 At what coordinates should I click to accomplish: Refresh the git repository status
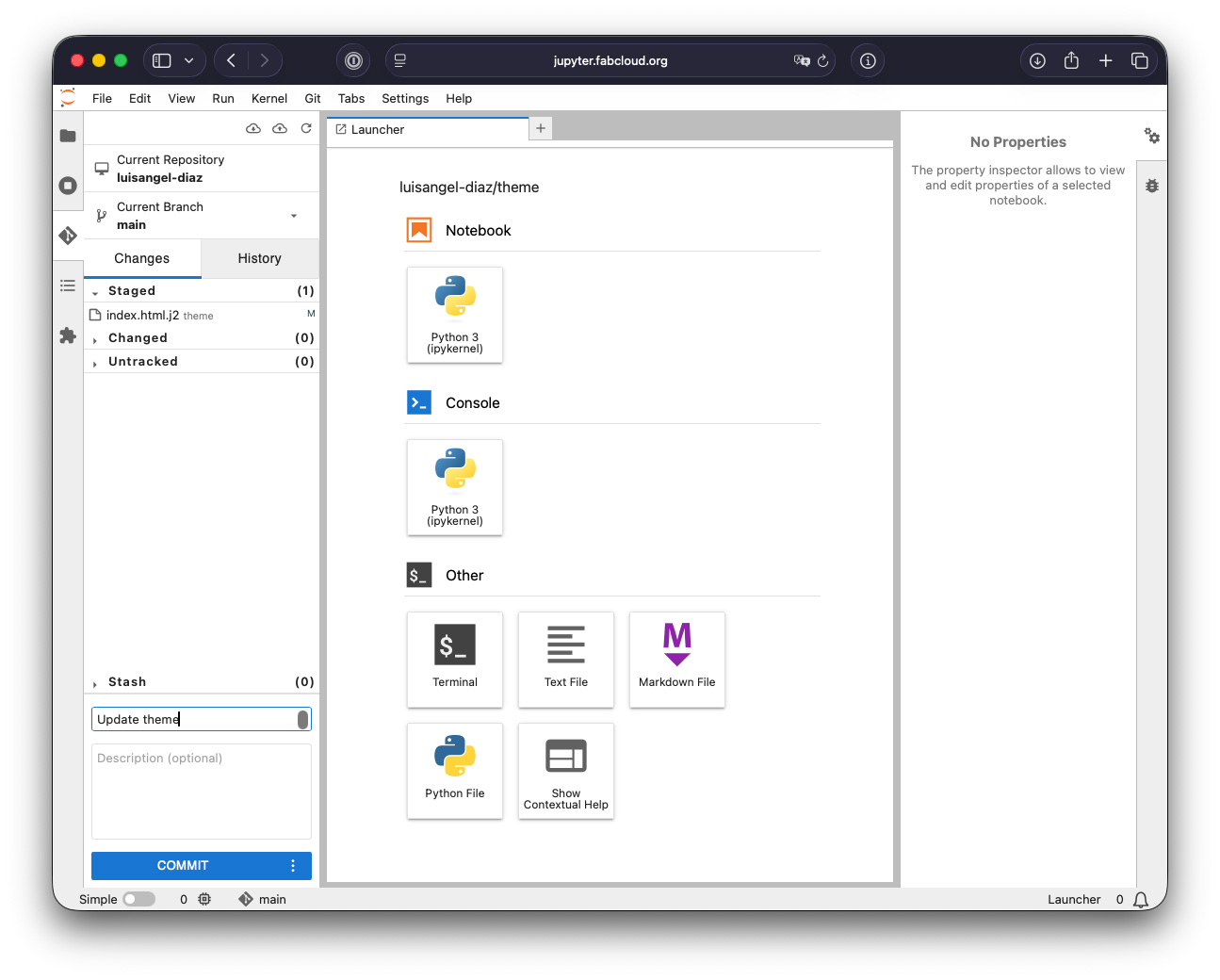click(306, 128)
